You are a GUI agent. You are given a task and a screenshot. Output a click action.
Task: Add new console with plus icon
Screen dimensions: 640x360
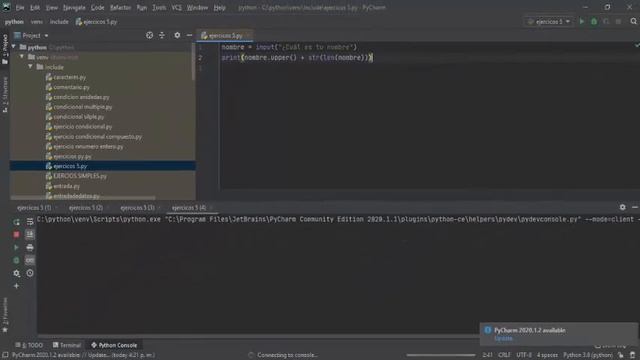click(x=16, y=286)
